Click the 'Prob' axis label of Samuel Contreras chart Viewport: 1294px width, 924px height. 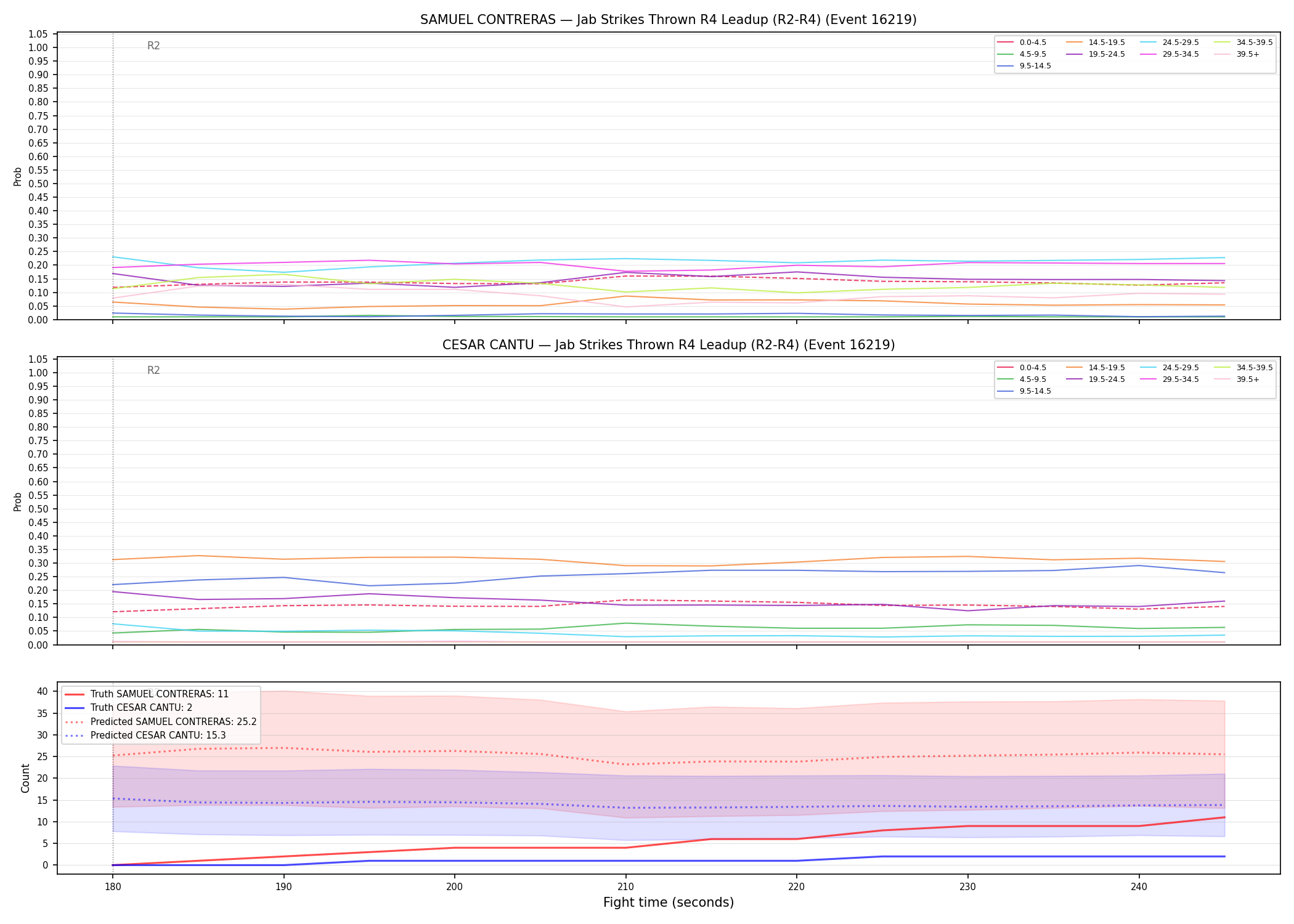[x=18, y=176]
